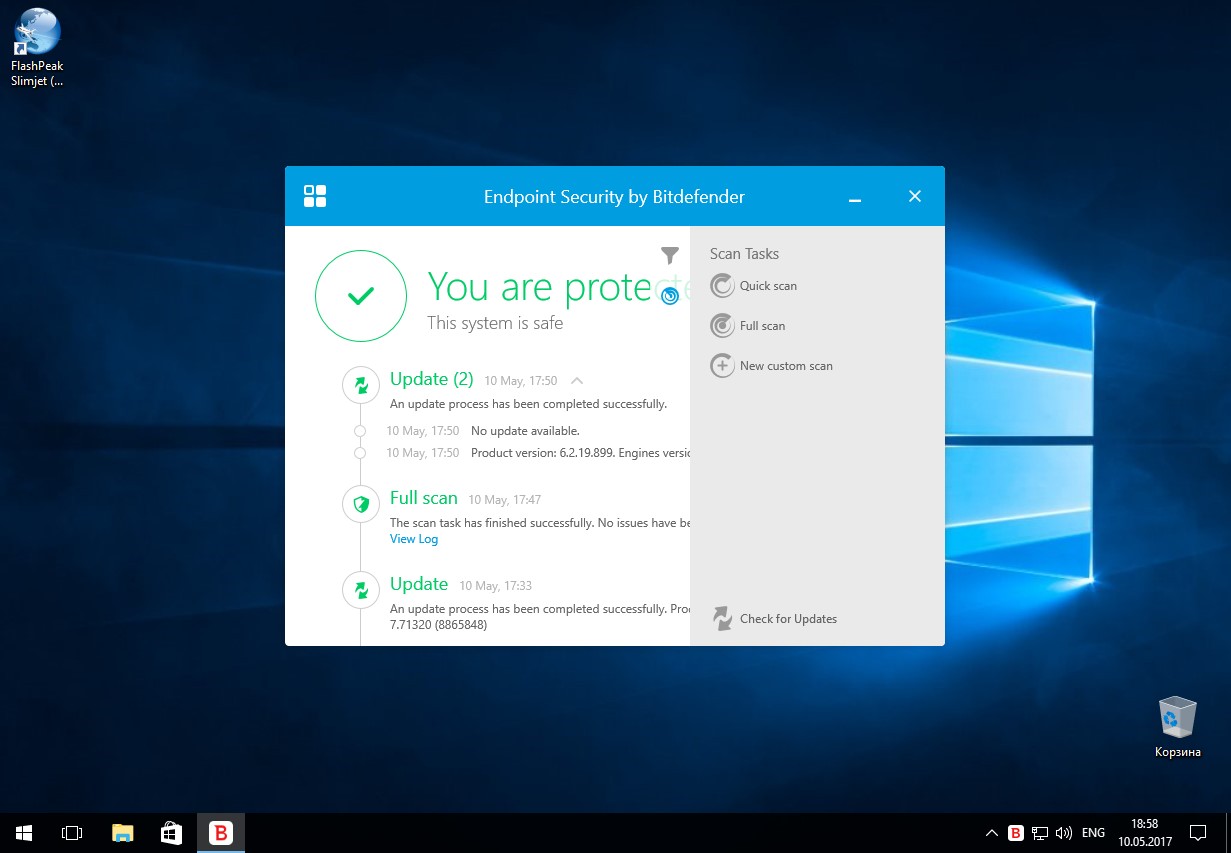Image resolution: width=1231 pixels, height=853 pixels.
Task: Open Bitdefender icon in the system tray
Action: pyautogui.click(x=1016, y=833)
